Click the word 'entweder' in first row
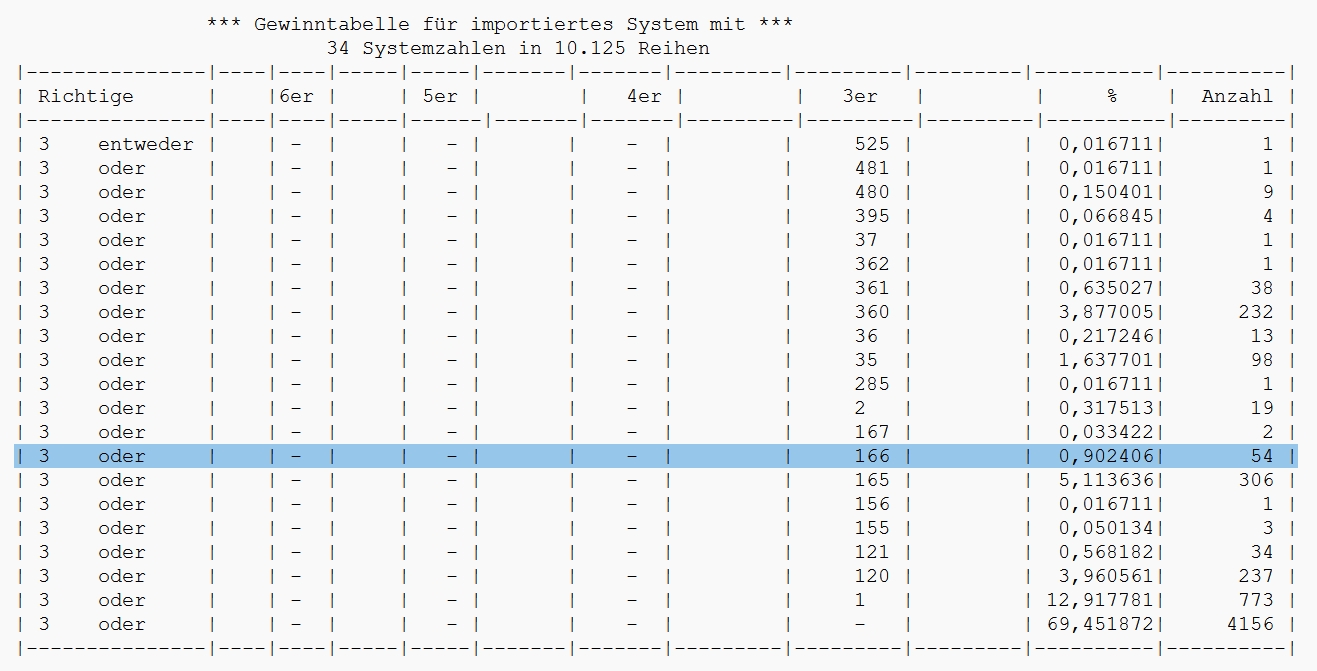1317x671 pixels. [145, 144]
